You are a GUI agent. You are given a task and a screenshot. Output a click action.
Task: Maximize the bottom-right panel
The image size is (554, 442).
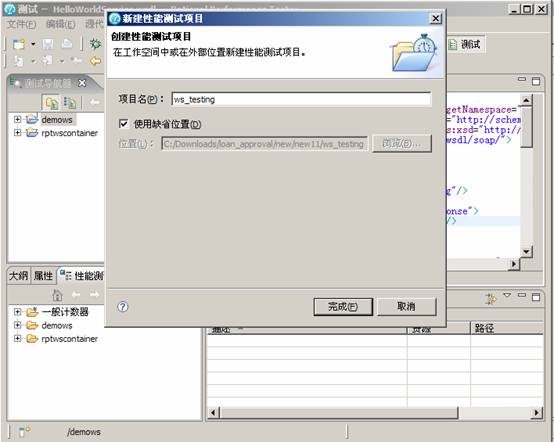click(536, 297)
